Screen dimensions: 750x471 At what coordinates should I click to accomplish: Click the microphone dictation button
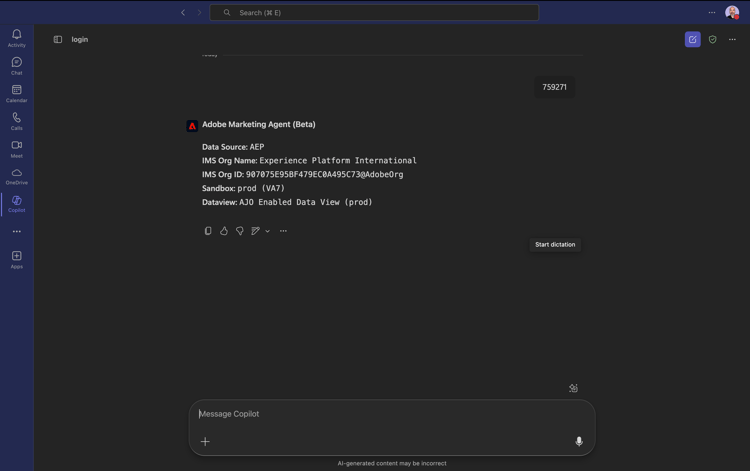click(579, 441)
